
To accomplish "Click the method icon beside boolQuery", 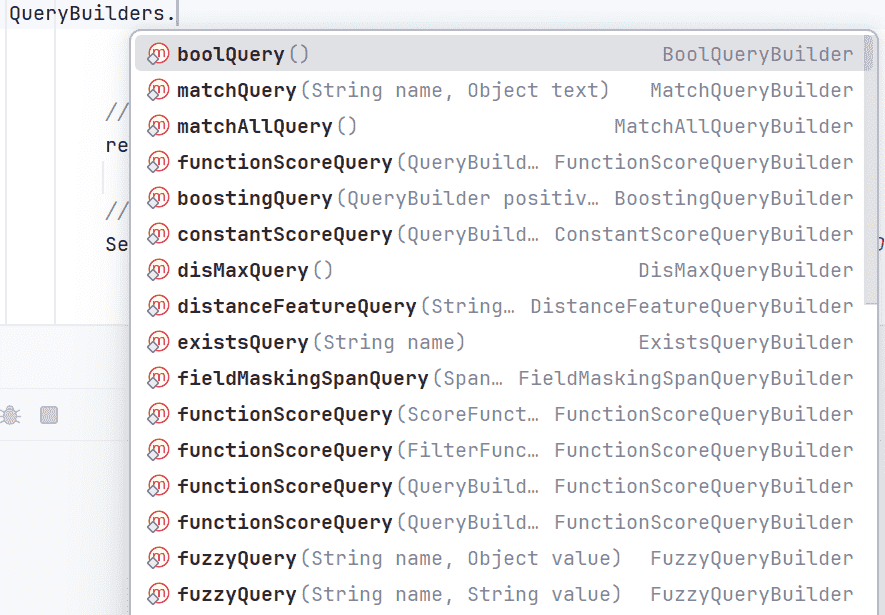I will [158, 55].
